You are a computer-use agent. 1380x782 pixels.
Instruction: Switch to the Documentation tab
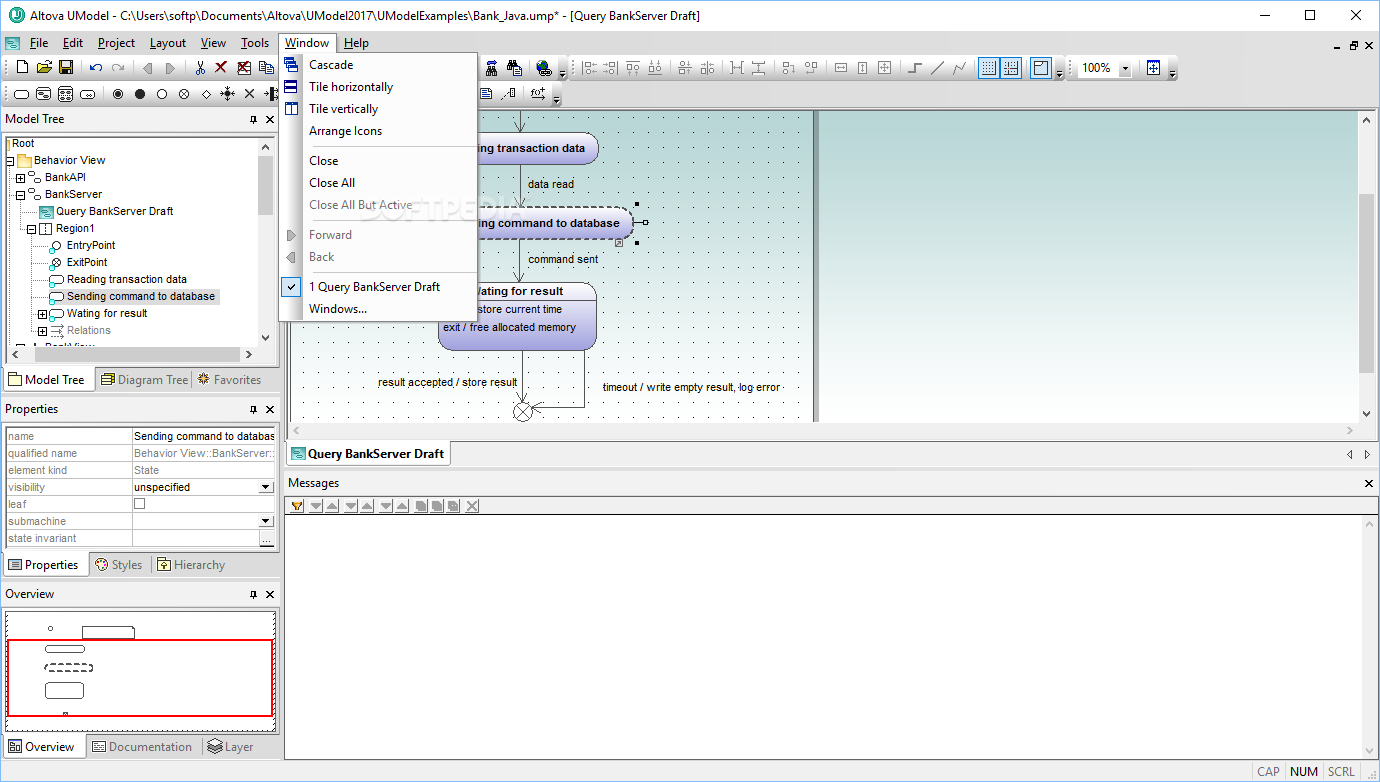point(141,747)
